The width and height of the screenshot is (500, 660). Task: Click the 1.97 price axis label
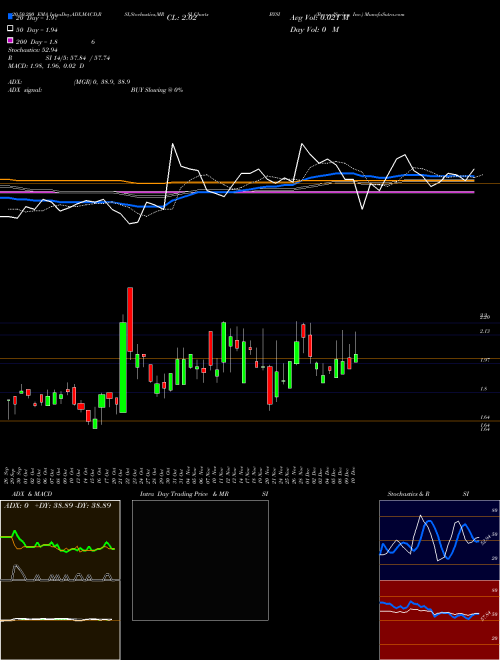[x=484, y=360]
